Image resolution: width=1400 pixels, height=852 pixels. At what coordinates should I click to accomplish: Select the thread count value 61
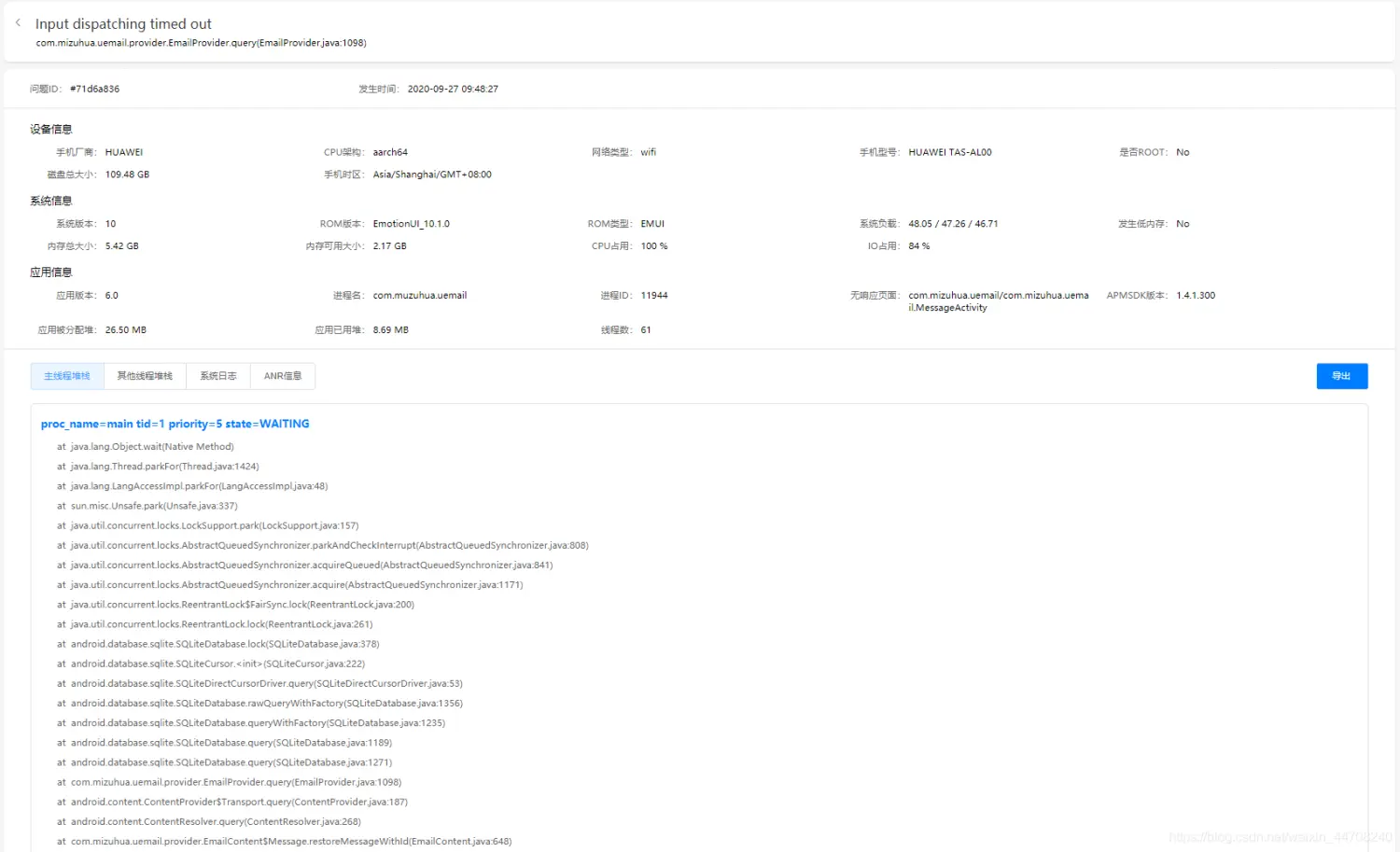tap(646, 330)
